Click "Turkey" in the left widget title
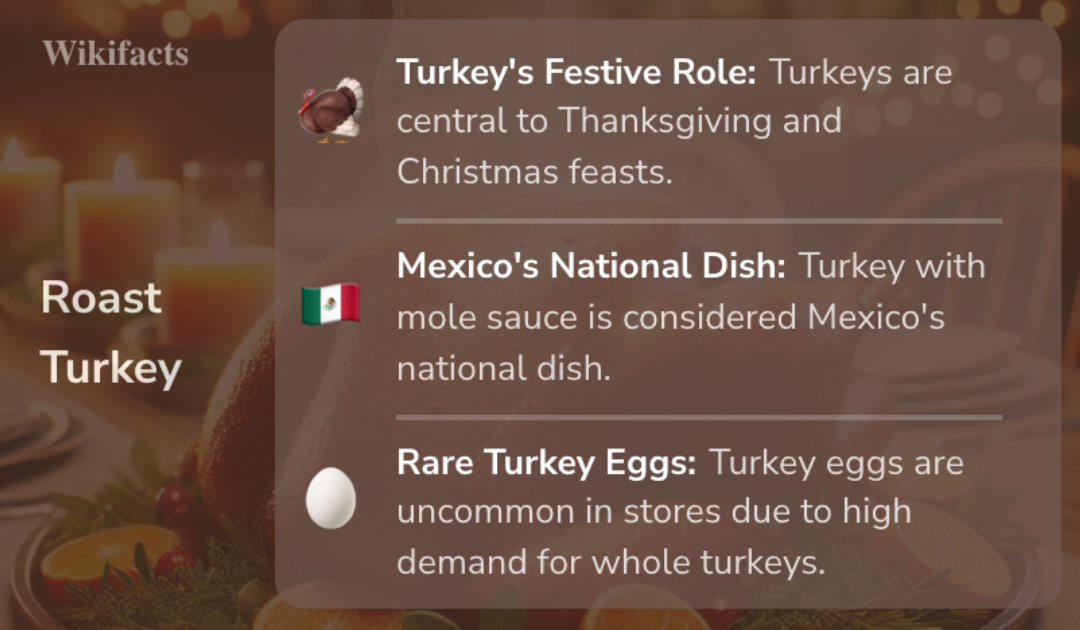Image resolution: width=1080 pixels, height=630 pixels. 111,367
